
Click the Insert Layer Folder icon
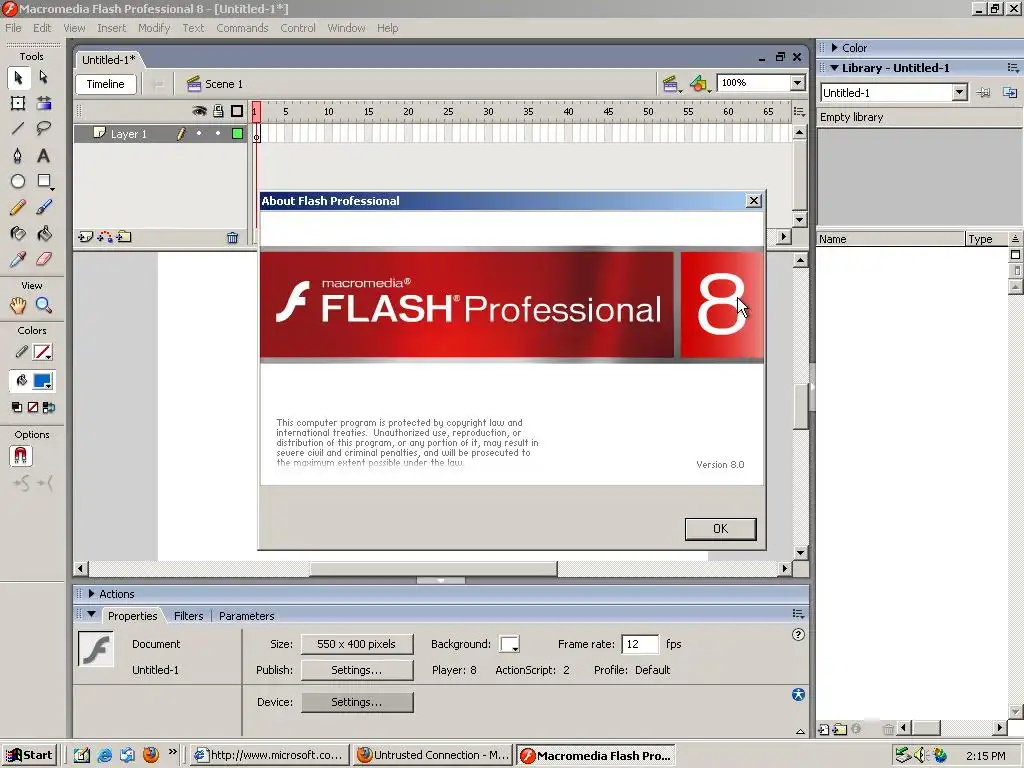[x=124, y=237]
